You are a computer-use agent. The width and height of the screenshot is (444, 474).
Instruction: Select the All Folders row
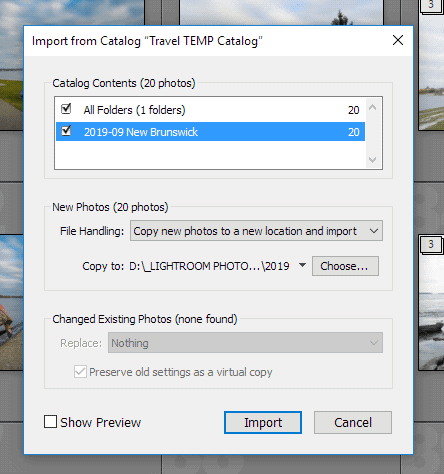[x=210, y=110]
